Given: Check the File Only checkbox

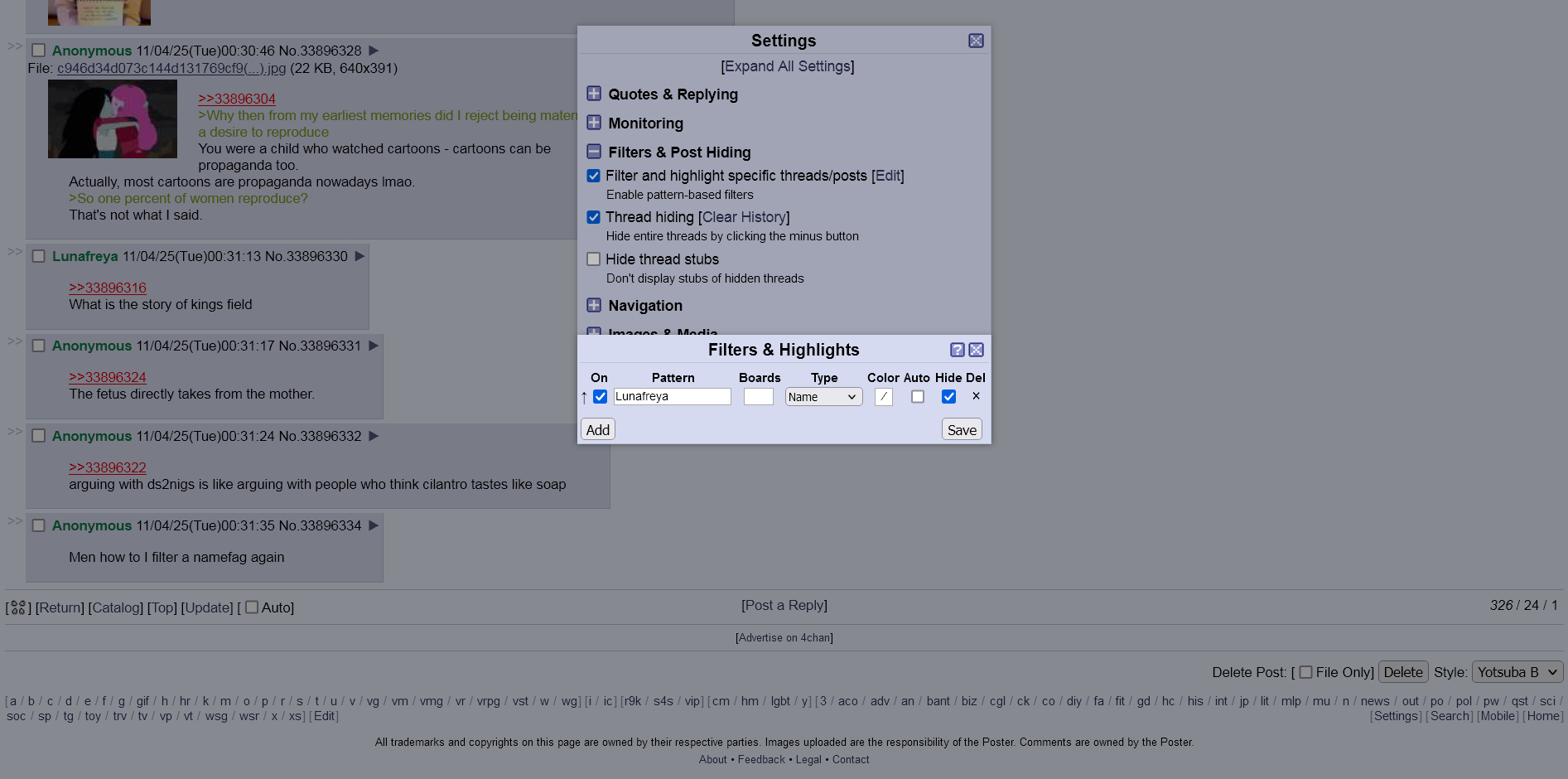Looking at the screenshot, I should tap(1305, 672).
